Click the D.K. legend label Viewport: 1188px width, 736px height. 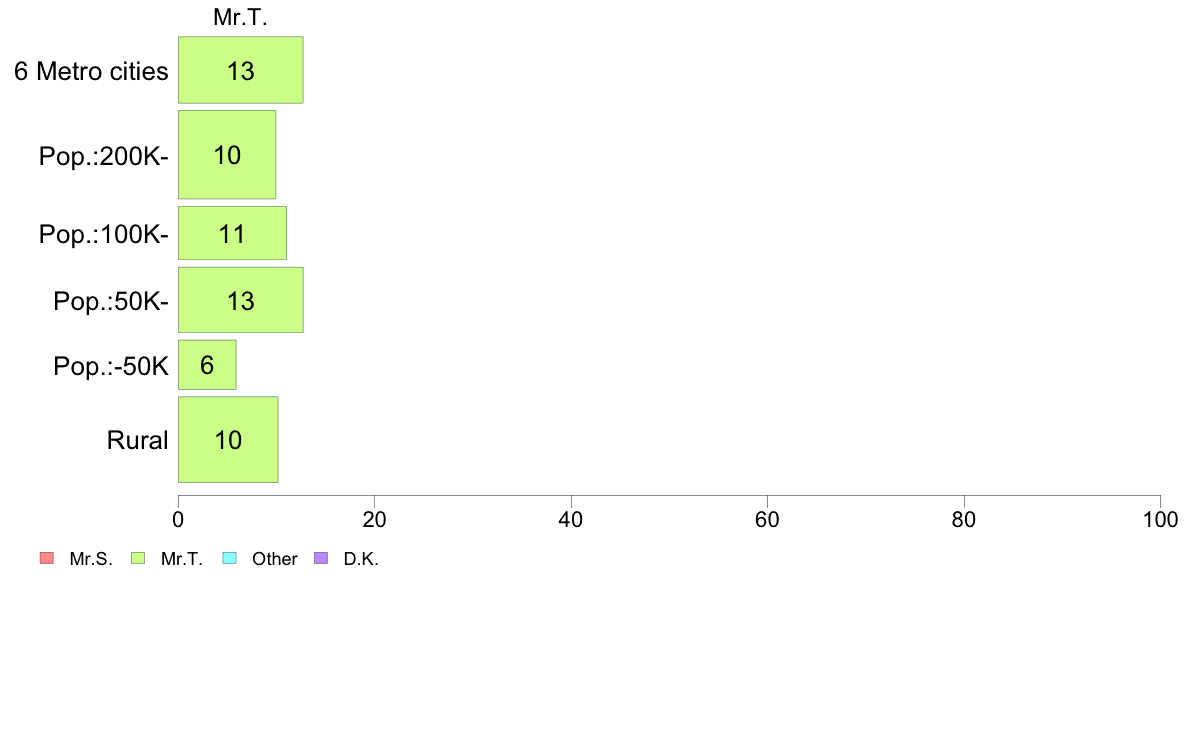[x=361, y=559]
